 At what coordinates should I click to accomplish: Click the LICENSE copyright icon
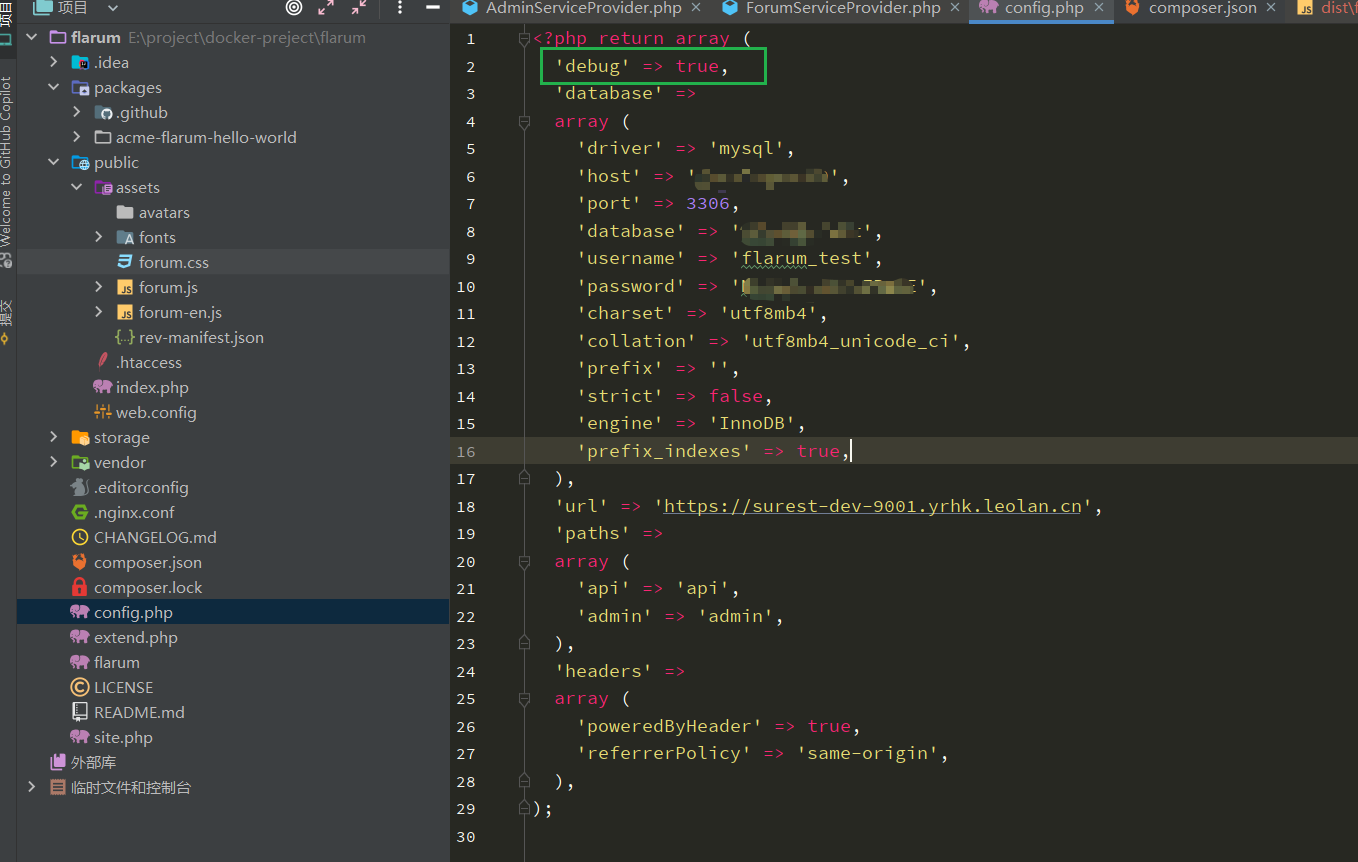tap(80, 687)
